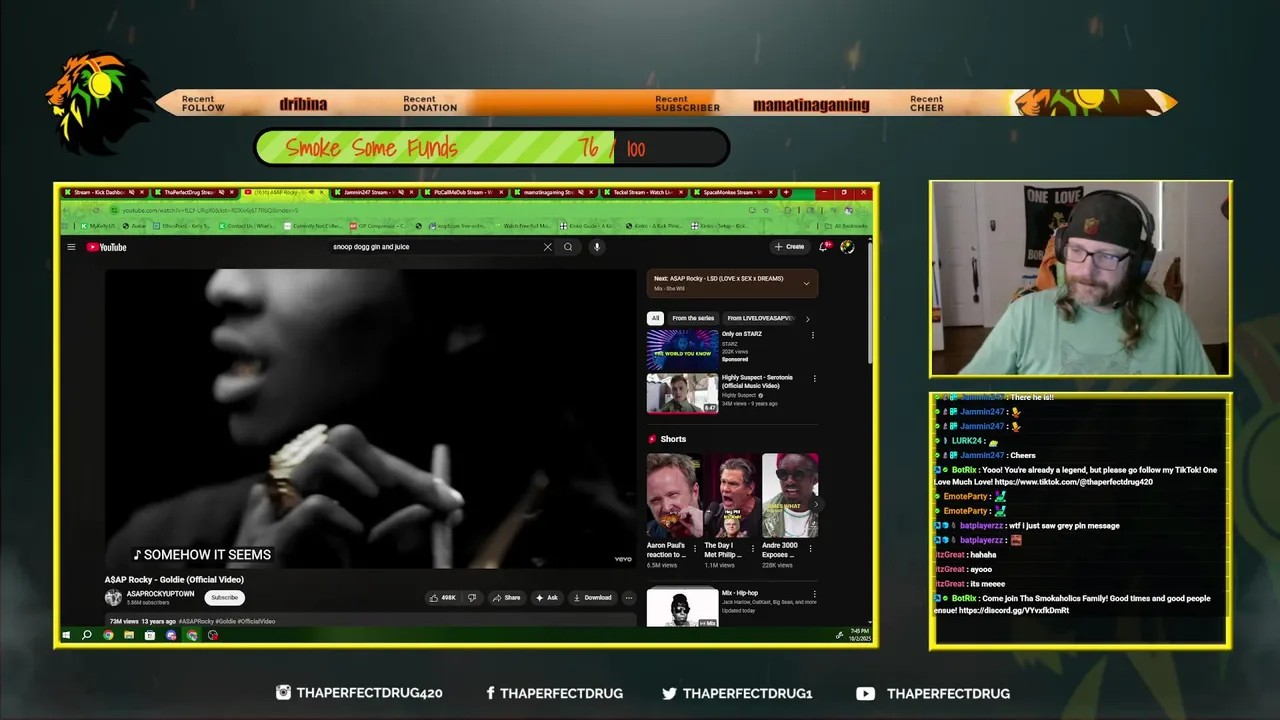Click the Ask button
Image resolution: width=1280 pixels, height=720 pixels.
[x=546, y=597]
